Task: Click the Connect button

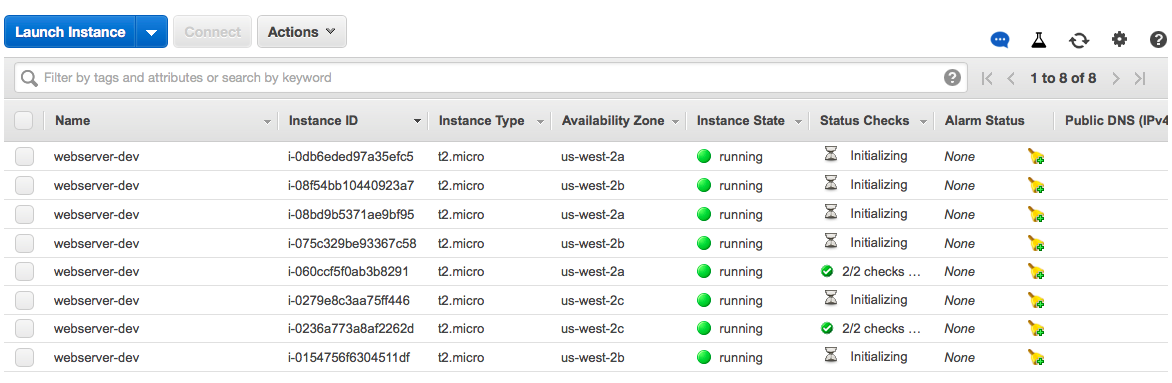Action: coord(212,32)
